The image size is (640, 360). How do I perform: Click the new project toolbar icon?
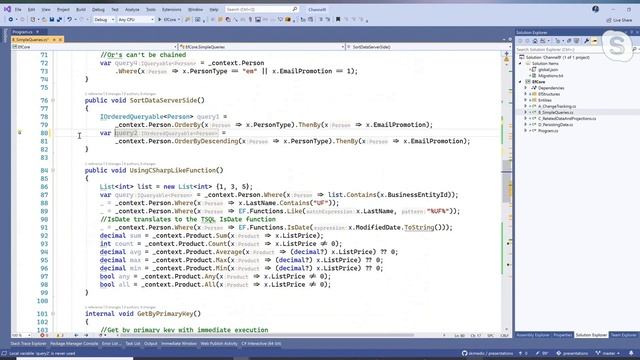click(x=33, y=20)
